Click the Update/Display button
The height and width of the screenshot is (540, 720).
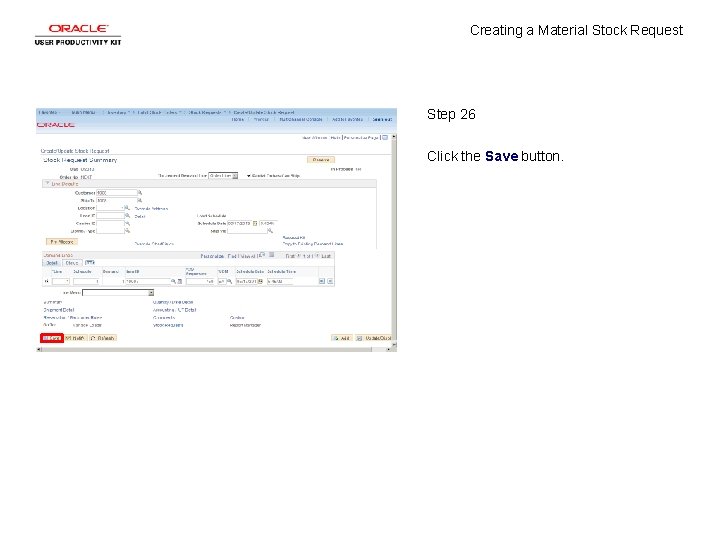[373, 338]
